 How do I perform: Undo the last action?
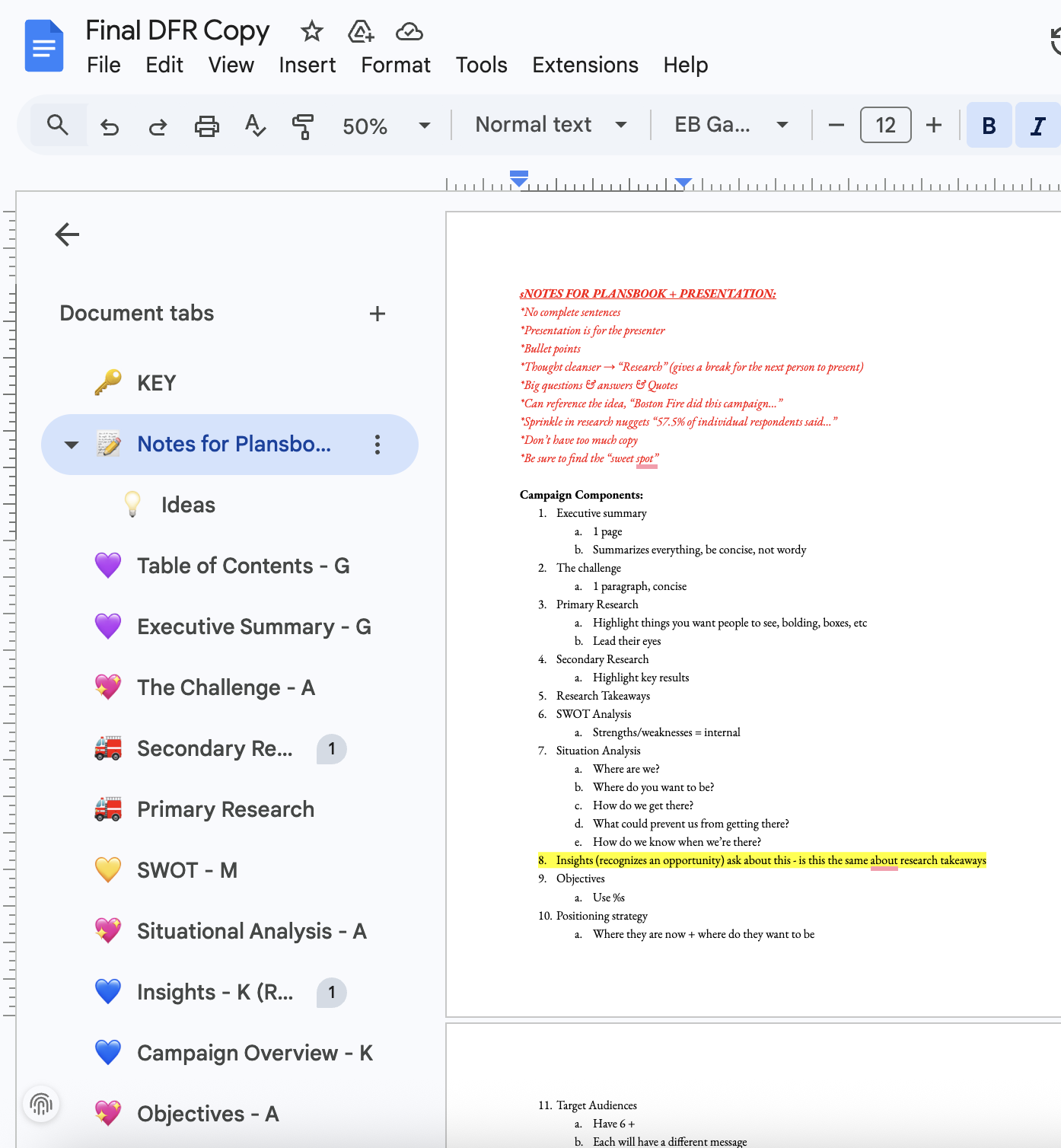point(110,126)
